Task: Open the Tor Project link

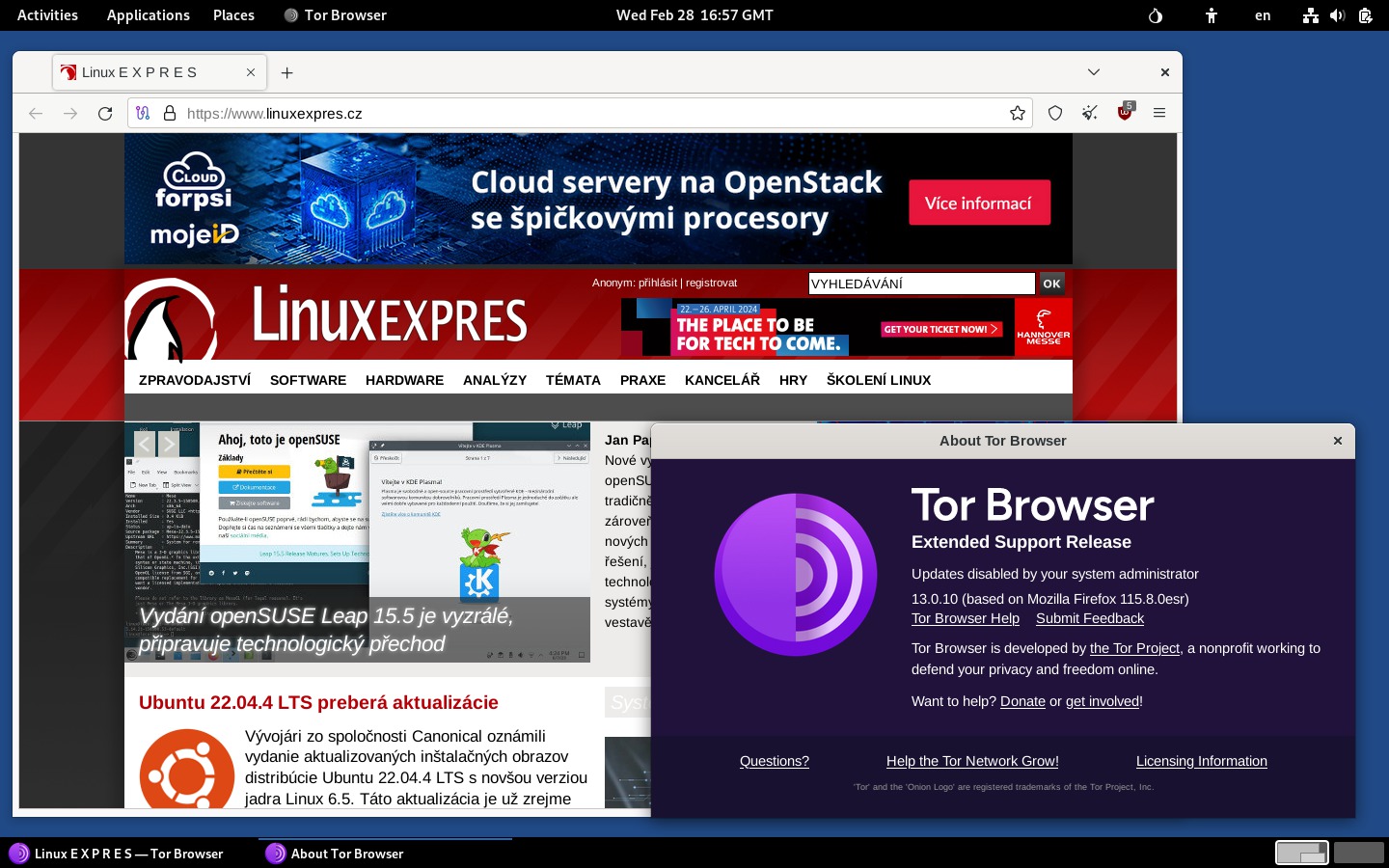Action: pyautogui.click(x=1135, y=649)
